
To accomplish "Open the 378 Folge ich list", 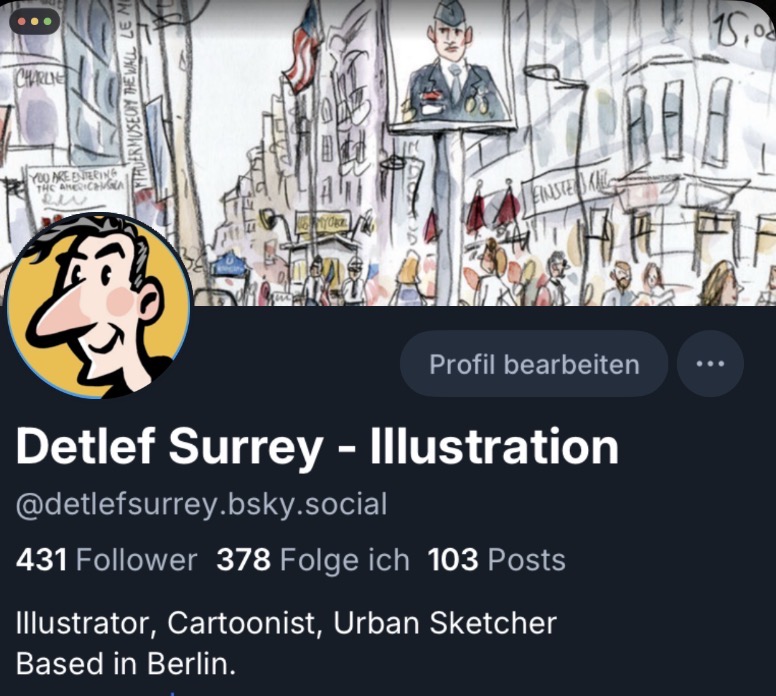I will [313, 560].
